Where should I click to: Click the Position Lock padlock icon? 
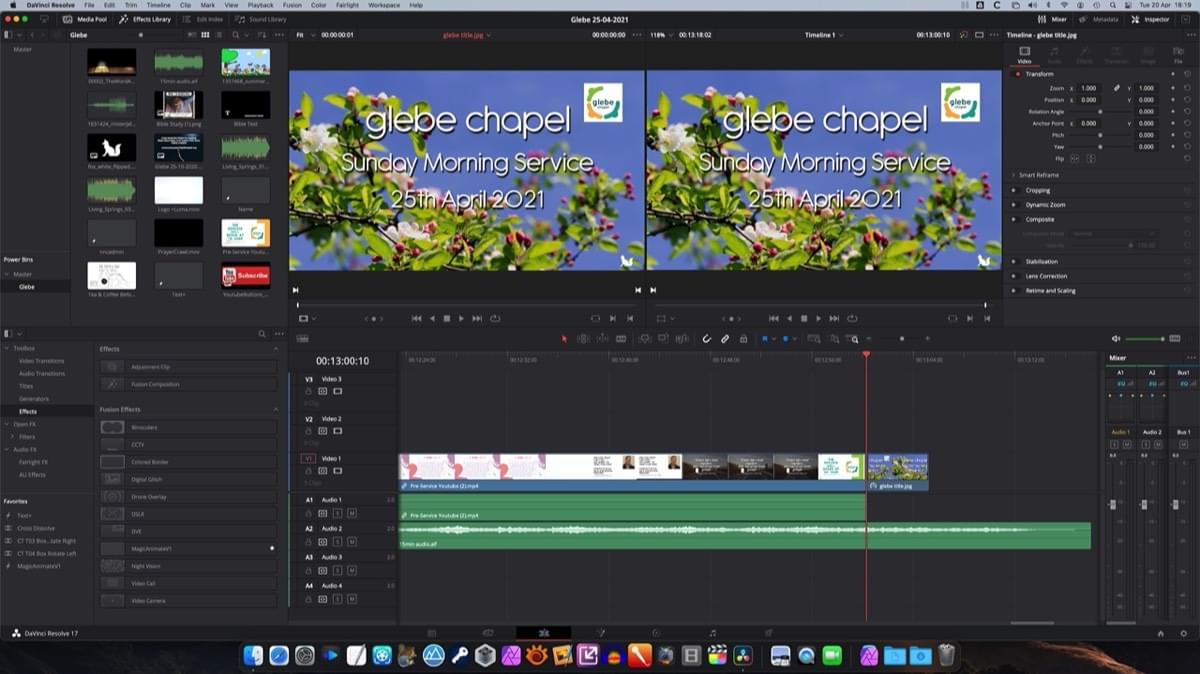click(743, 339)
